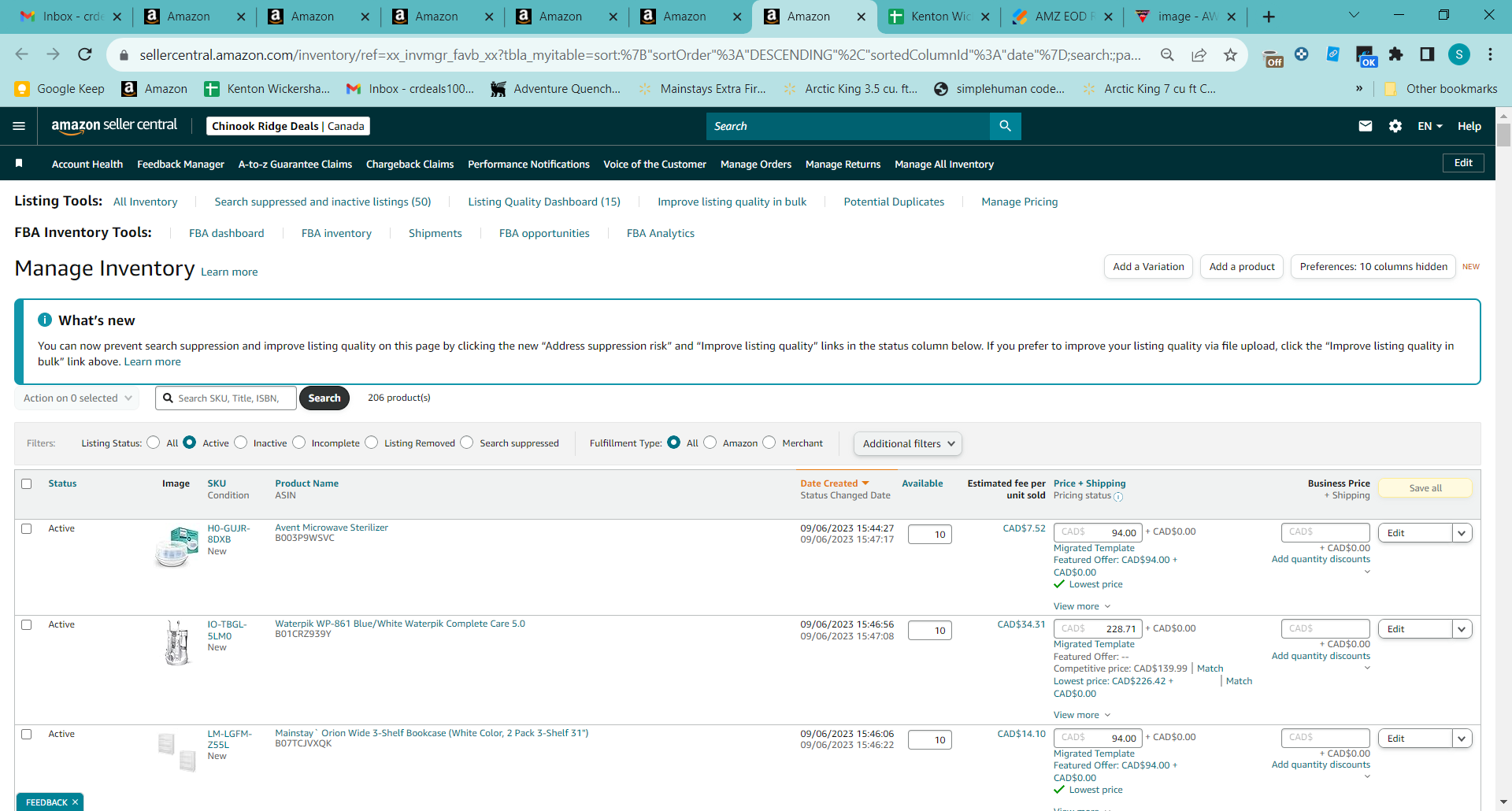Screen dimensions: 1512x811
Task: Open the settings gear icon
Action: click(x=1395, y=126)
